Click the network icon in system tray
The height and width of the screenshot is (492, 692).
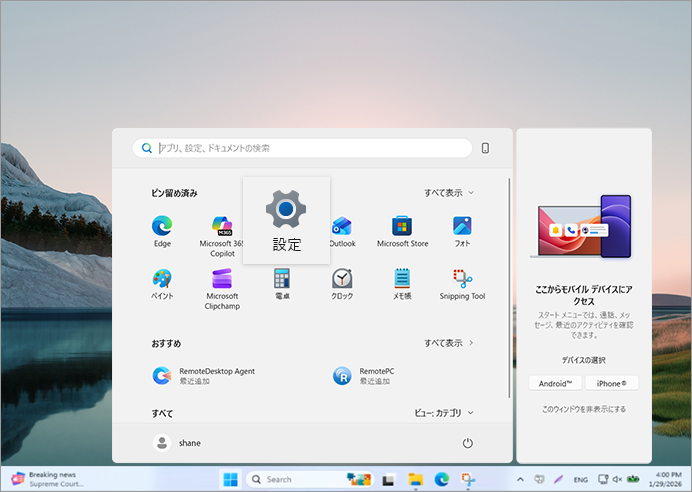(603, 479)
